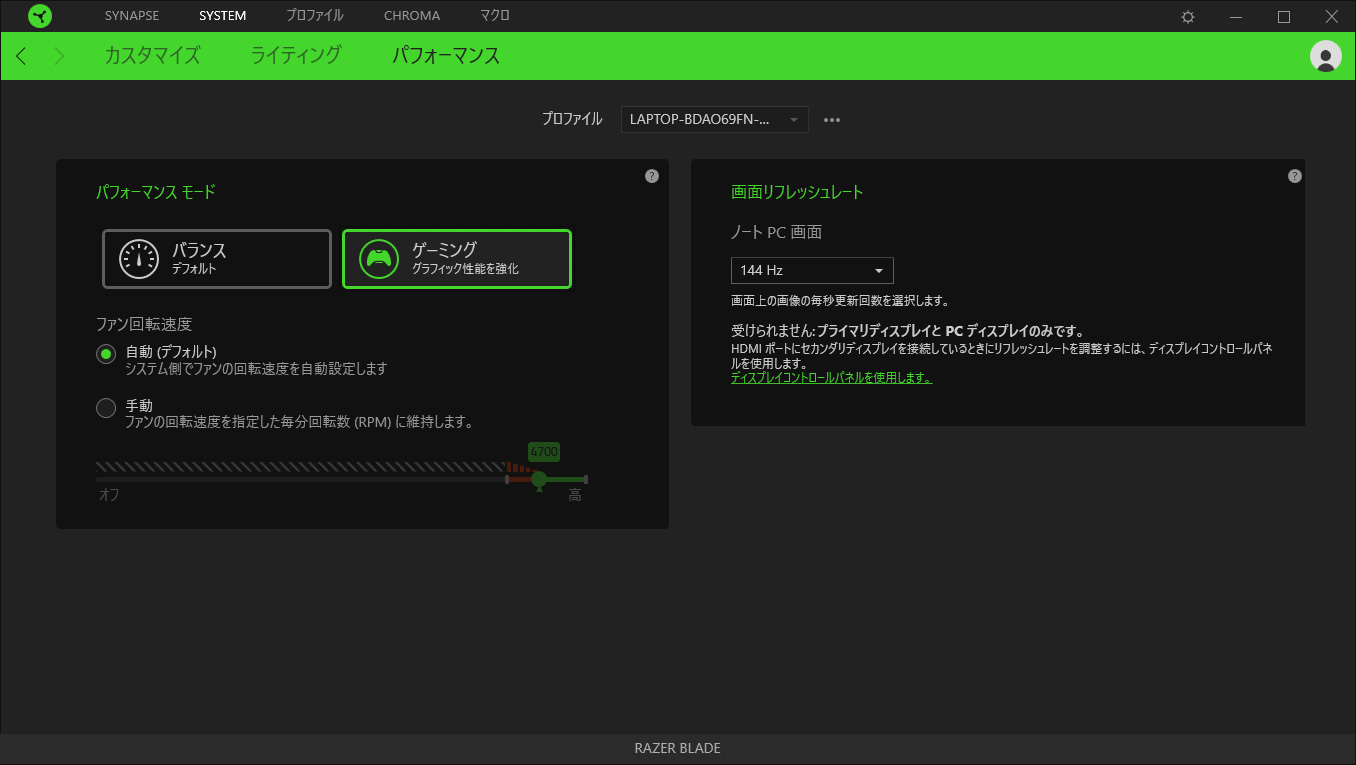Select ゲーミング performance mode
This screenshot has width=1356, height=765.
point(457,259)
